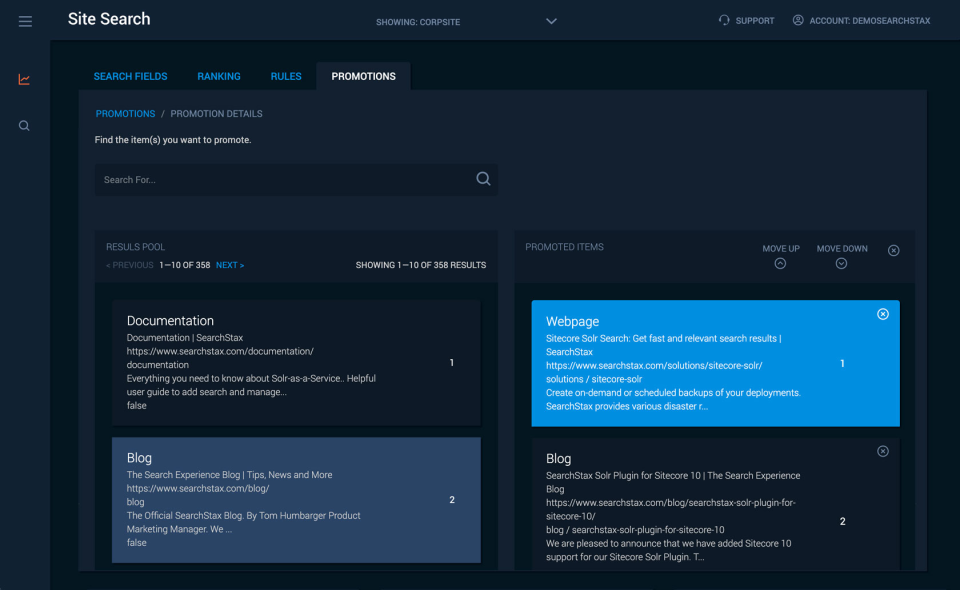Switch to the Promotions tab
Screen dimensions: 960x590
click(362, 75)
